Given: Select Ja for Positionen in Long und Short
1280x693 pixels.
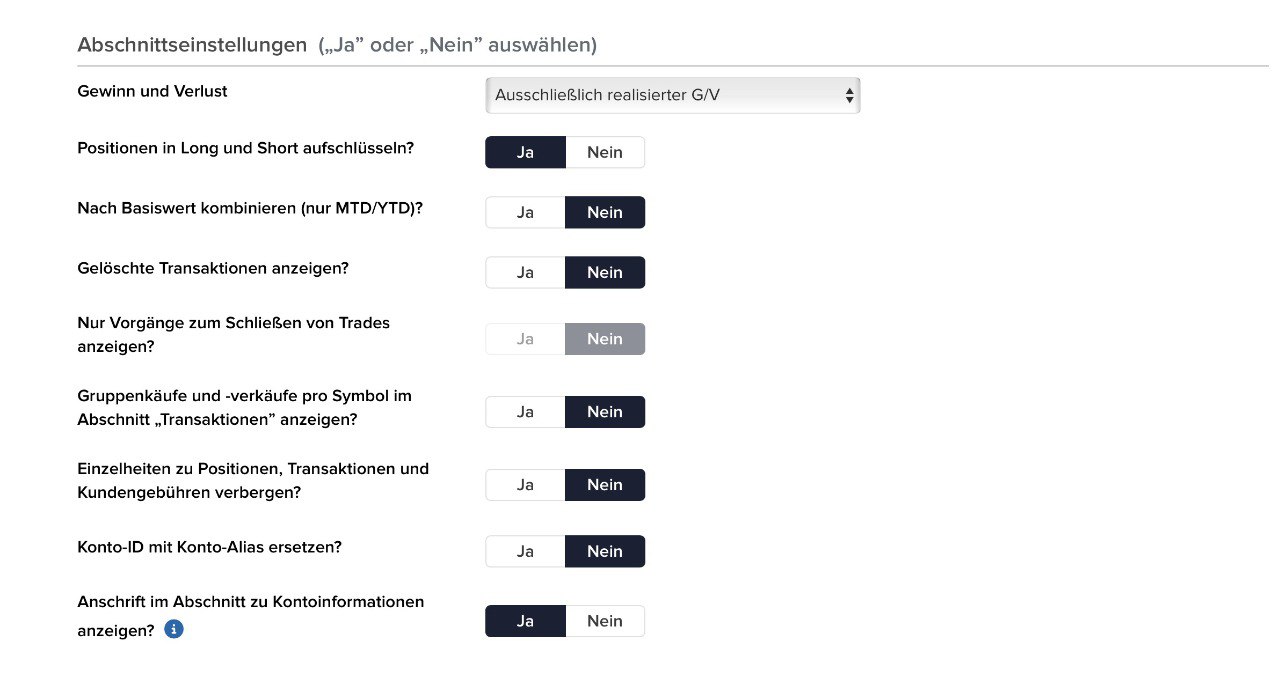Looking at the screenshot, I should click(525, 153).
